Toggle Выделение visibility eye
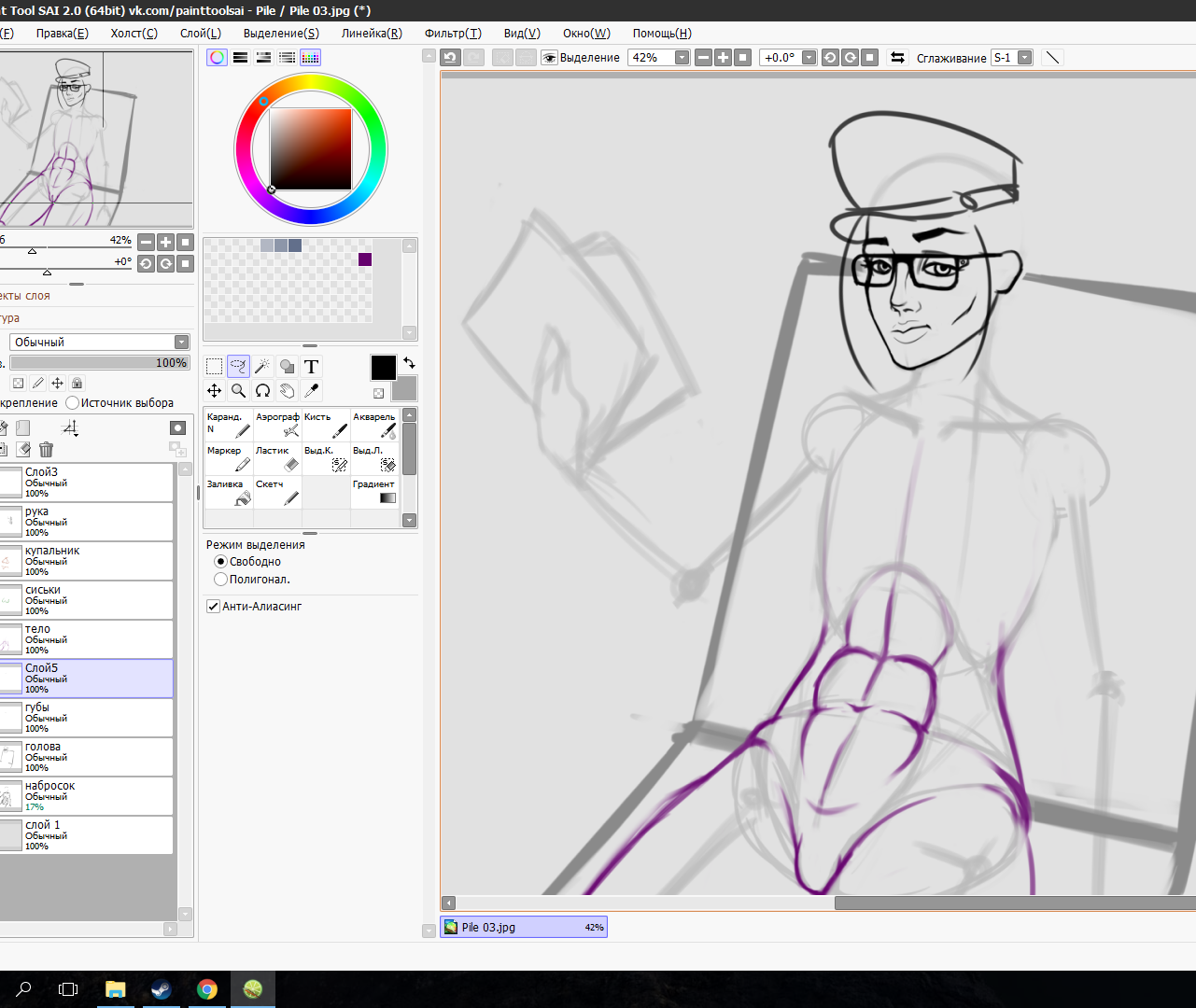Image resolution: width=1196 pixels, height=1008 pixels. point(549,58)
